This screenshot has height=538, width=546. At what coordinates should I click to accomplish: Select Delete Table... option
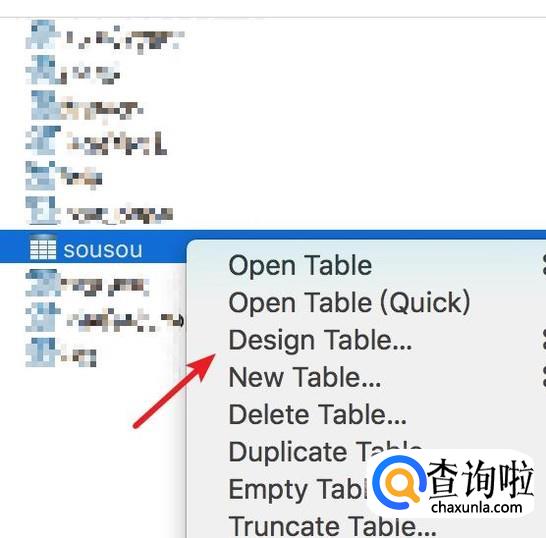pos(318,415)
